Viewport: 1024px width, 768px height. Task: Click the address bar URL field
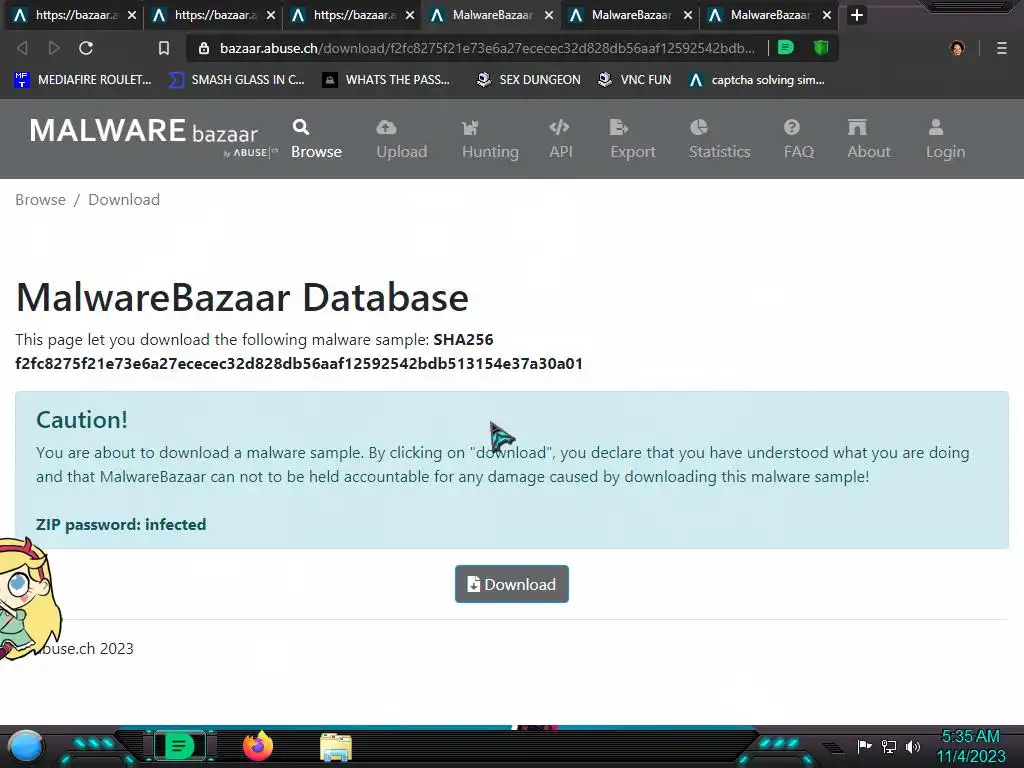coord(487,48)
